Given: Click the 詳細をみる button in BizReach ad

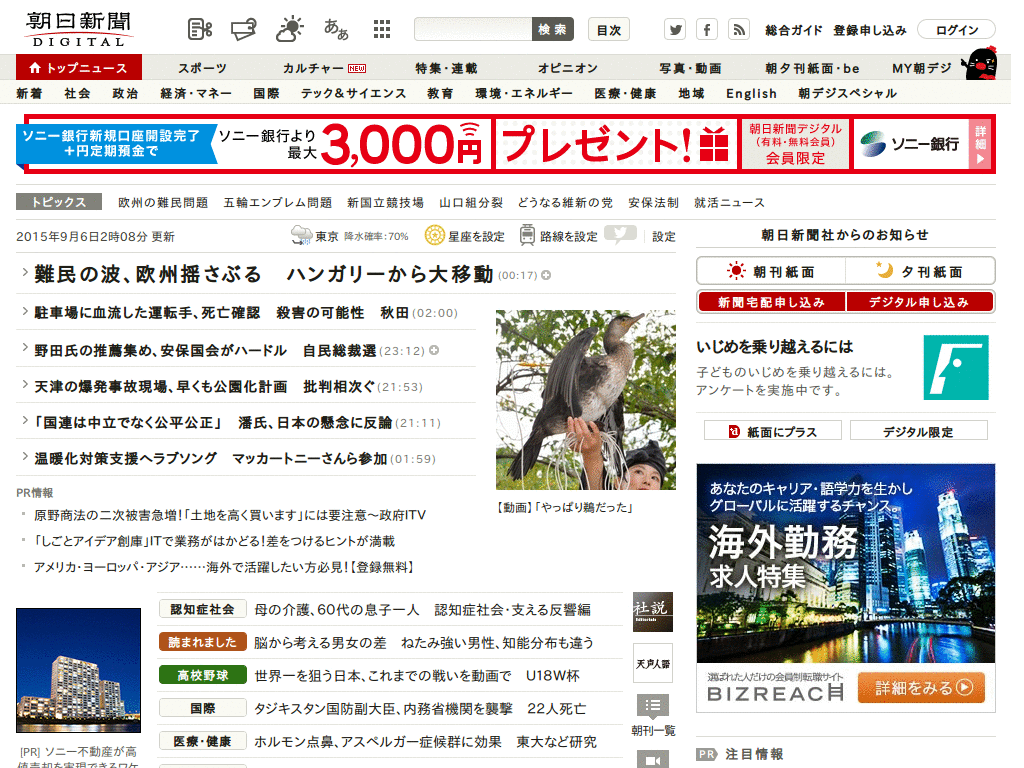Looking at the screenshot, I should coord(921,688).
